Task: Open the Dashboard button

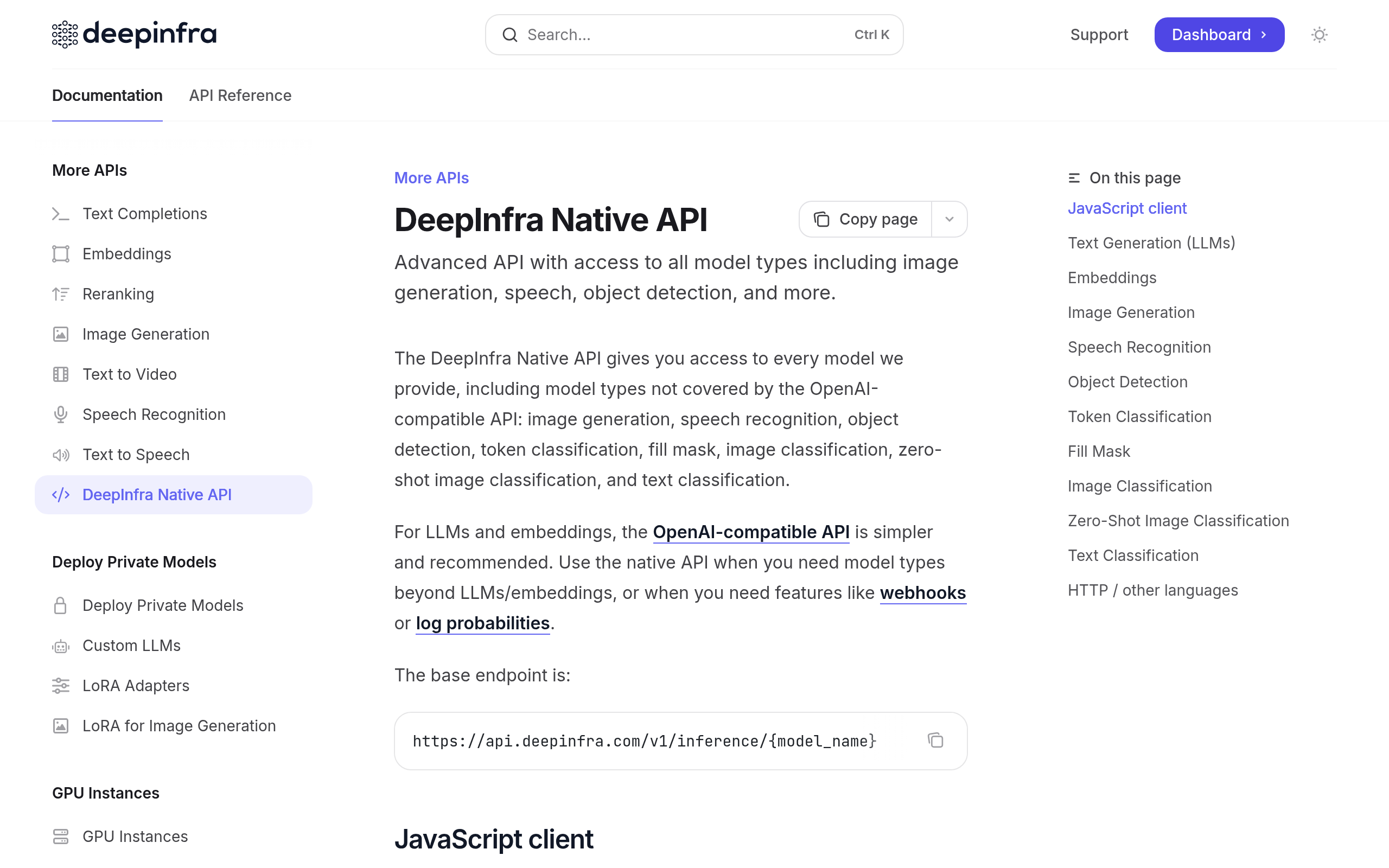Action: (x=1219, y=34)
